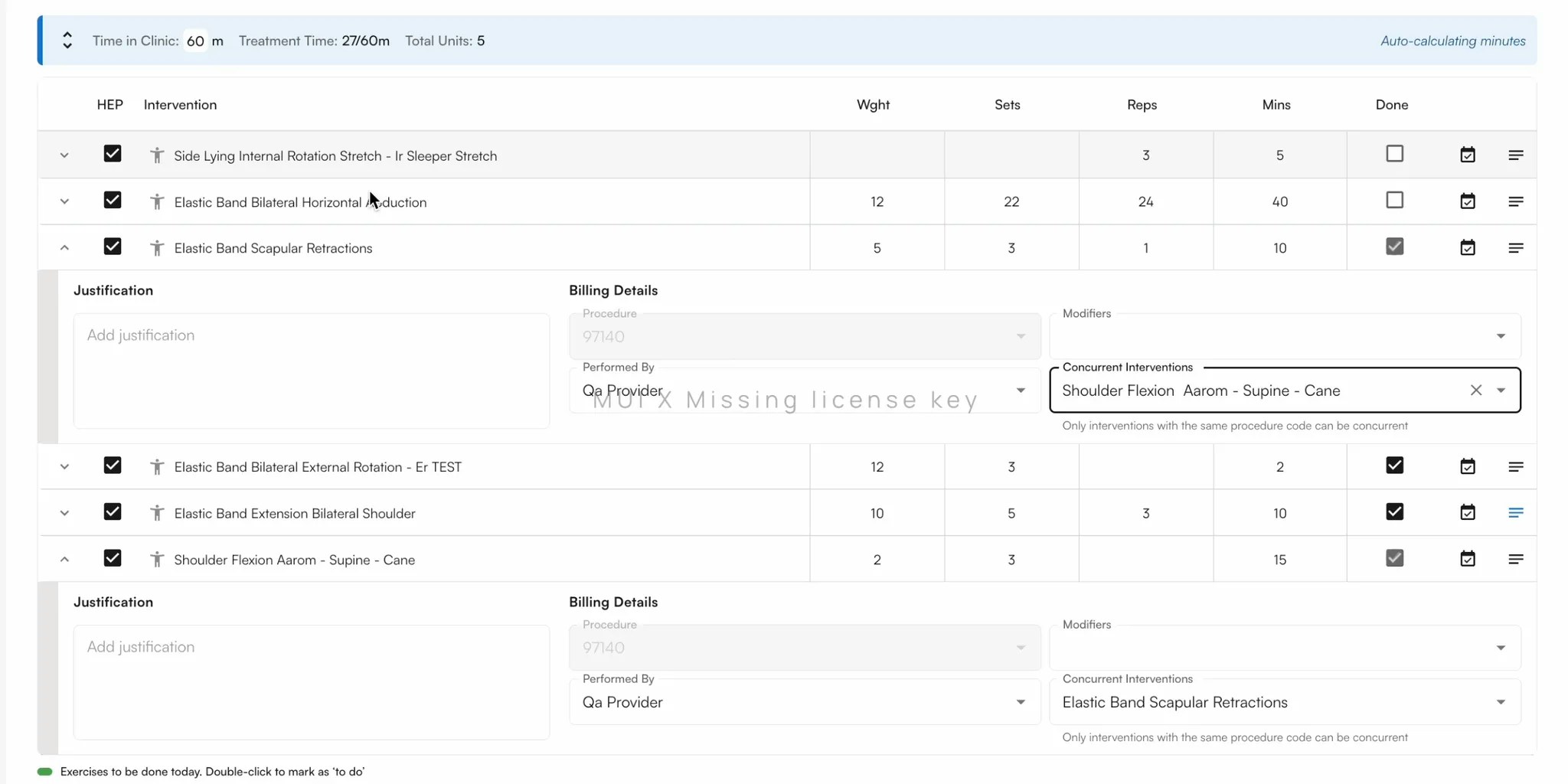Click the Mins column header

tap(1276, 105)
